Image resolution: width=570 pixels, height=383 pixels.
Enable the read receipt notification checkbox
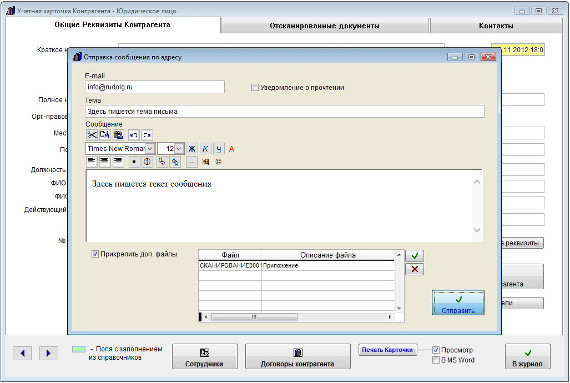point(254,87)
